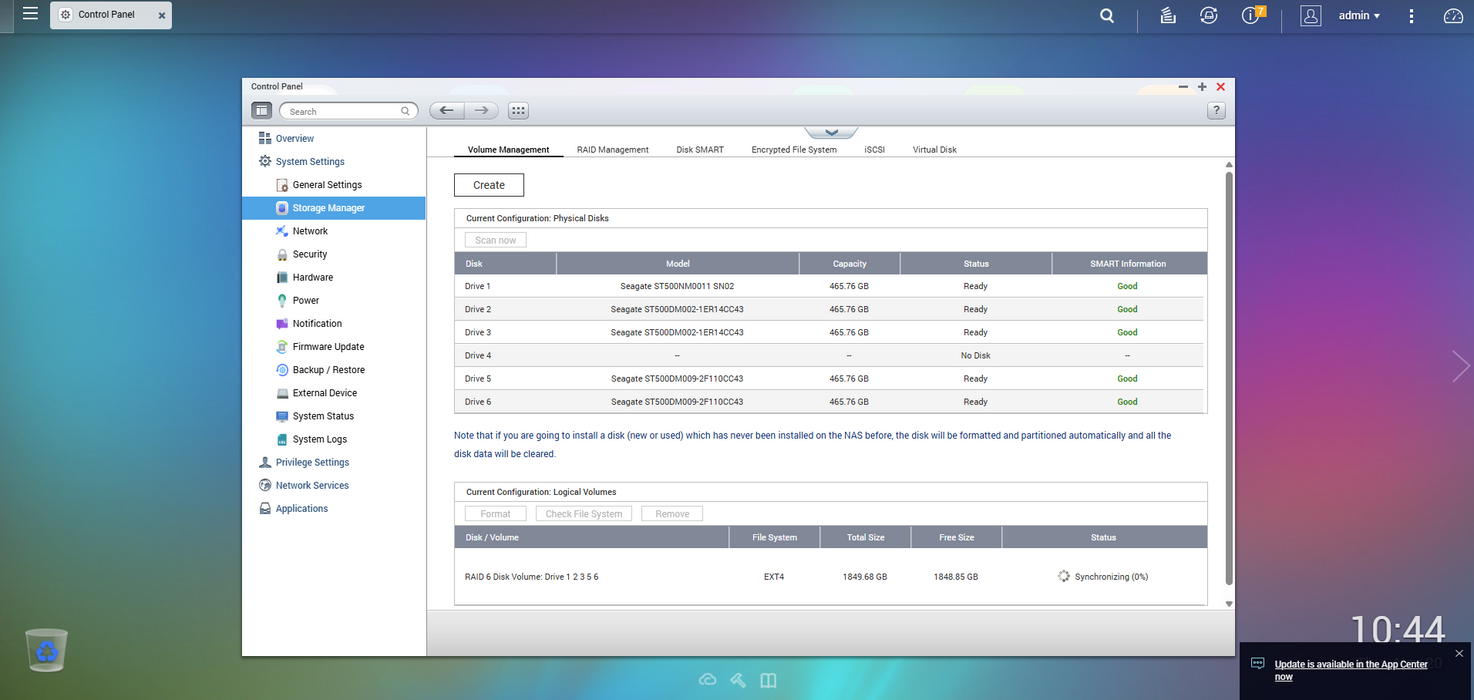
Task: Open the background tasks icon
Action: [x=1167, y=16]
